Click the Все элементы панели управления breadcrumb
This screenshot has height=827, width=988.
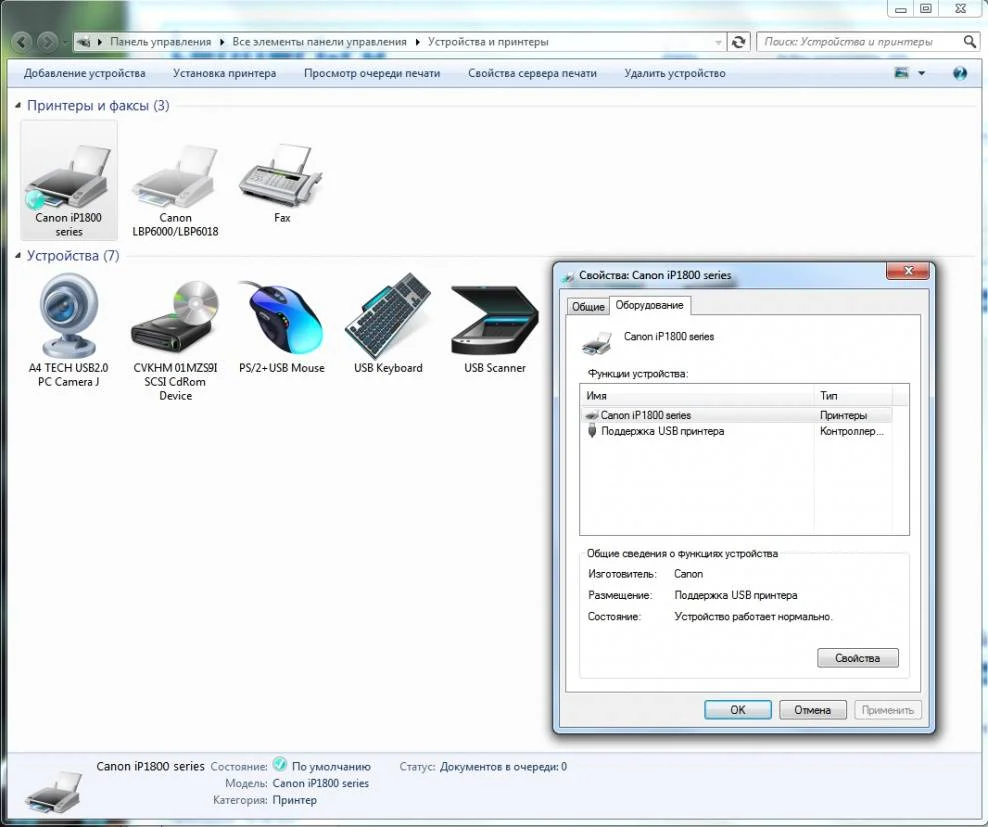point(319,42)
